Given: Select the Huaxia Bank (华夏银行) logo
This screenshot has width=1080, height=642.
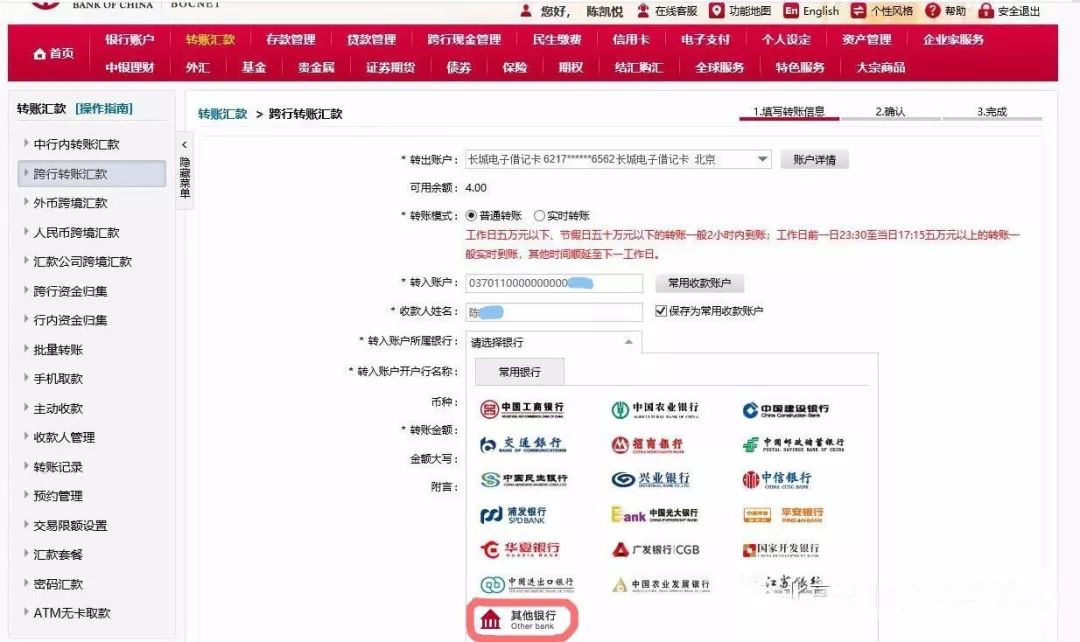Looking at the screenshot, I should click(520, 549).
